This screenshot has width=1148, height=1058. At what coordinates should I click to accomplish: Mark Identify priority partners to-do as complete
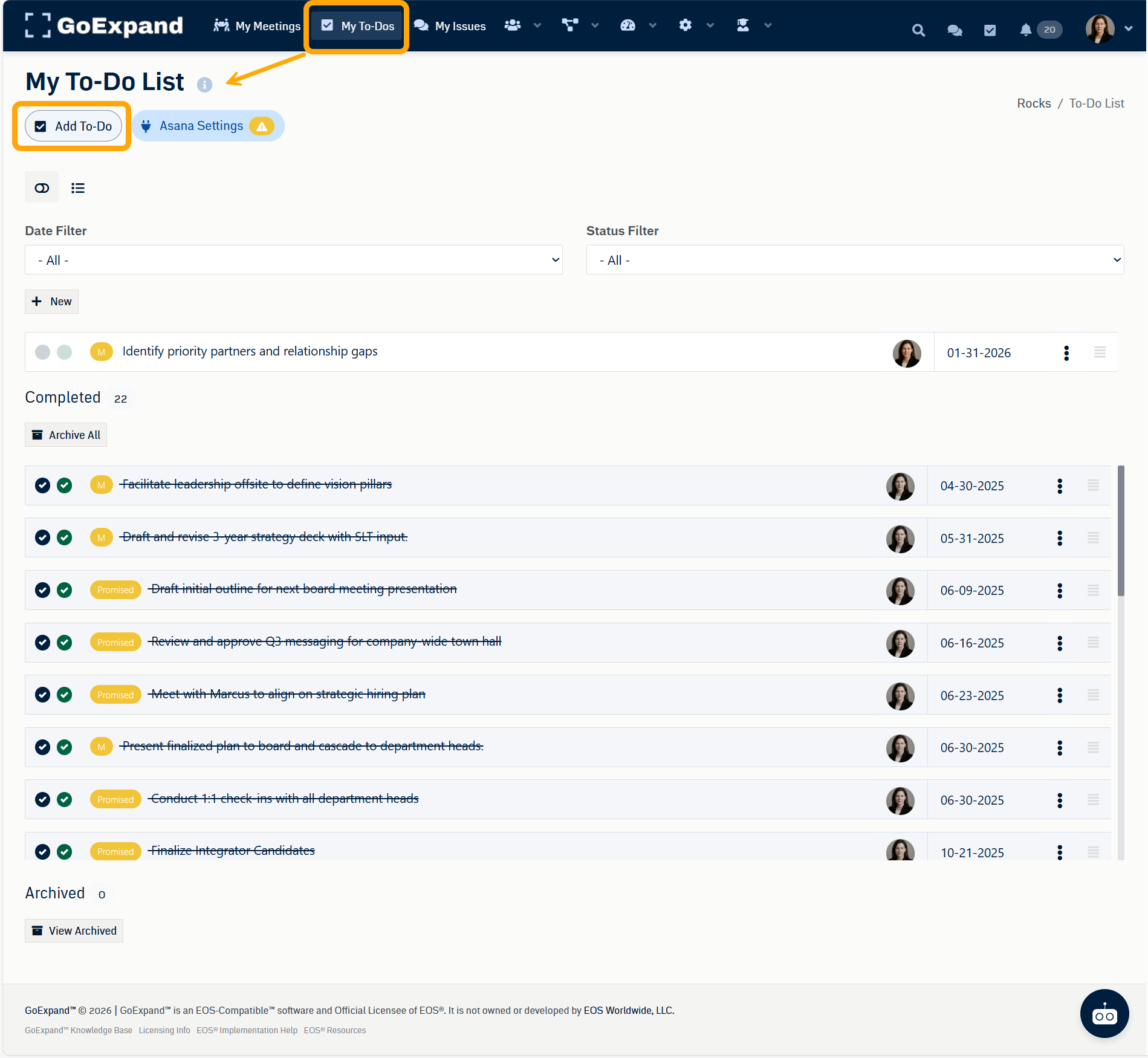coord(64,352)
